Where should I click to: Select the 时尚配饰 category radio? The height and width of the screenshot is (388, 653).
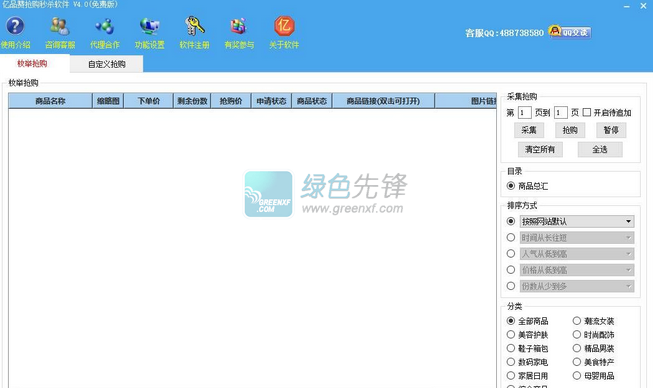tap(577, 335)
